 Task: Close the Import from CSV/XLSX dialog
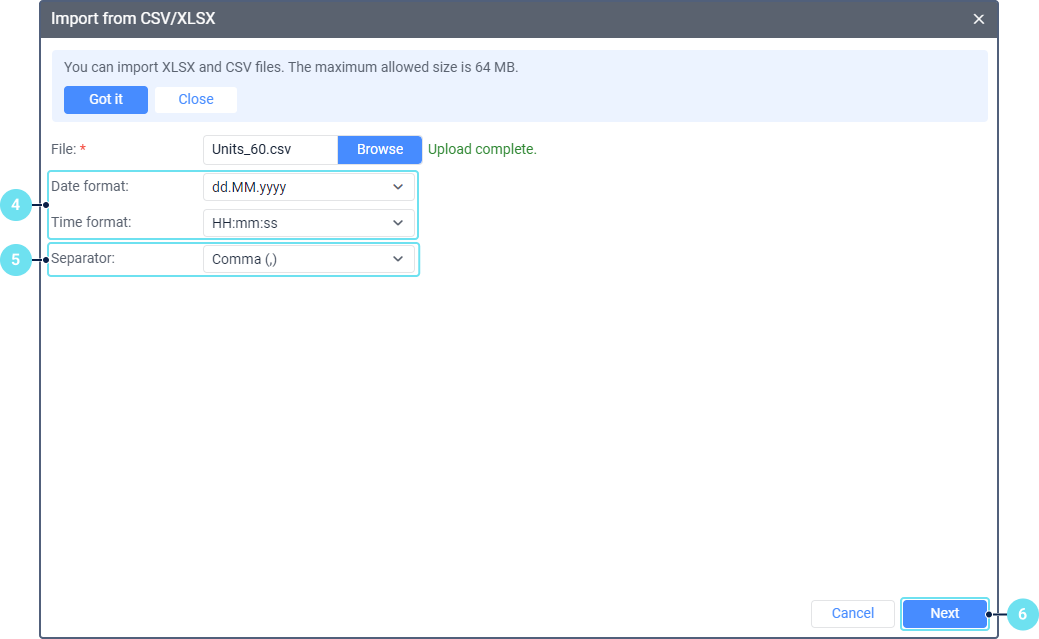pos(978,19)
